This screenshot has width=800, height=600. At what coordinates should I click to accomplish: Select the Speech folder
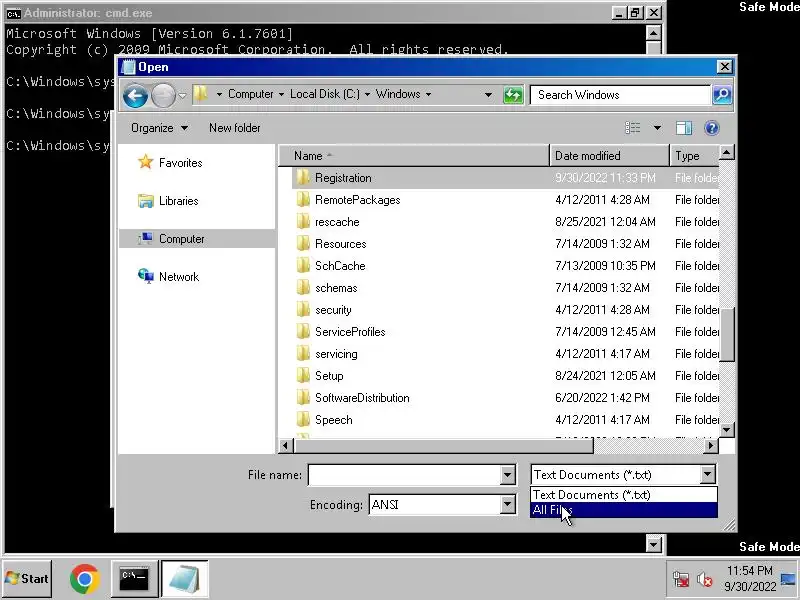click(505, 419)
